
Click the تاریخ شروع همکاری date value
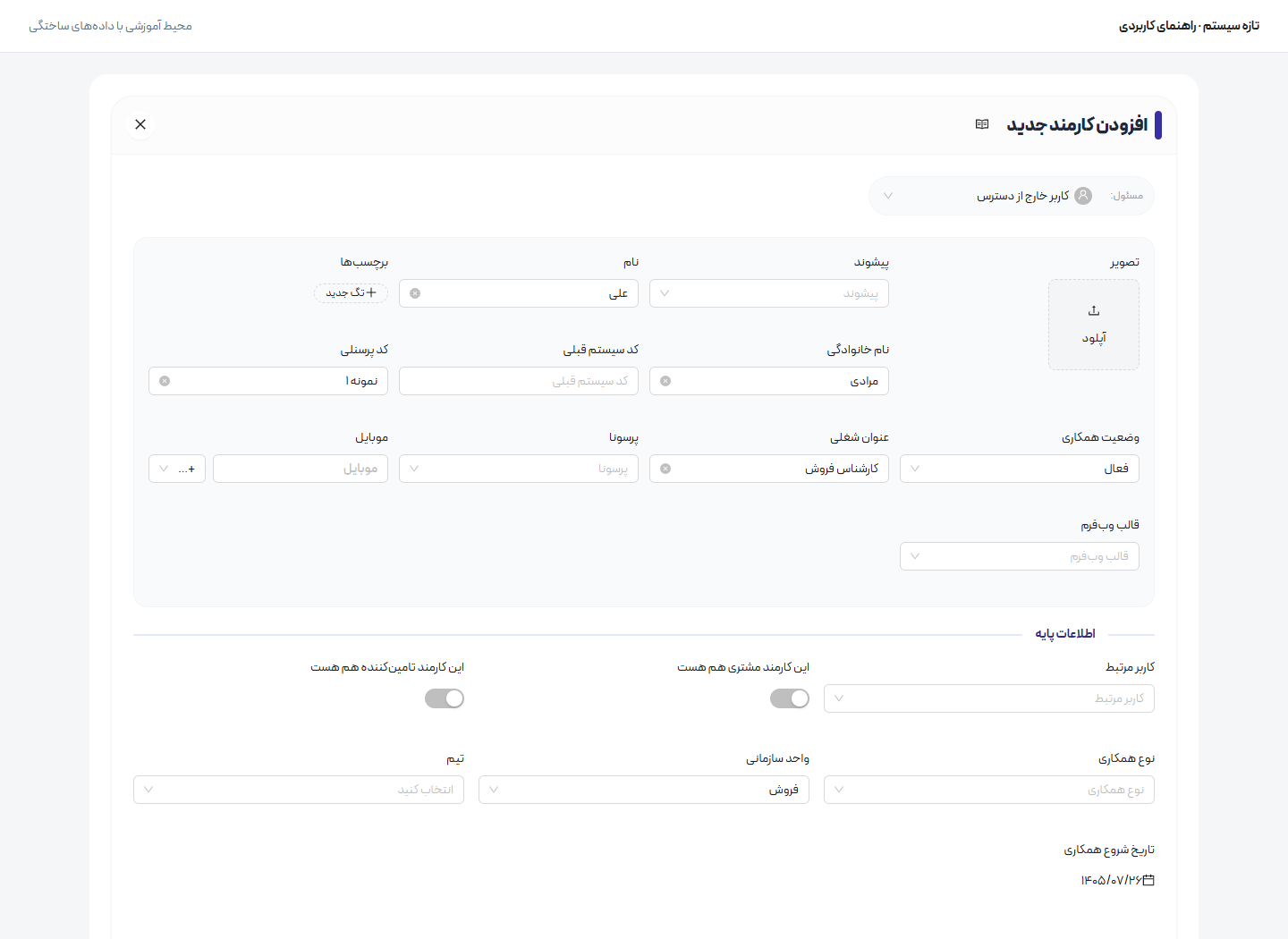(1111, 880)
